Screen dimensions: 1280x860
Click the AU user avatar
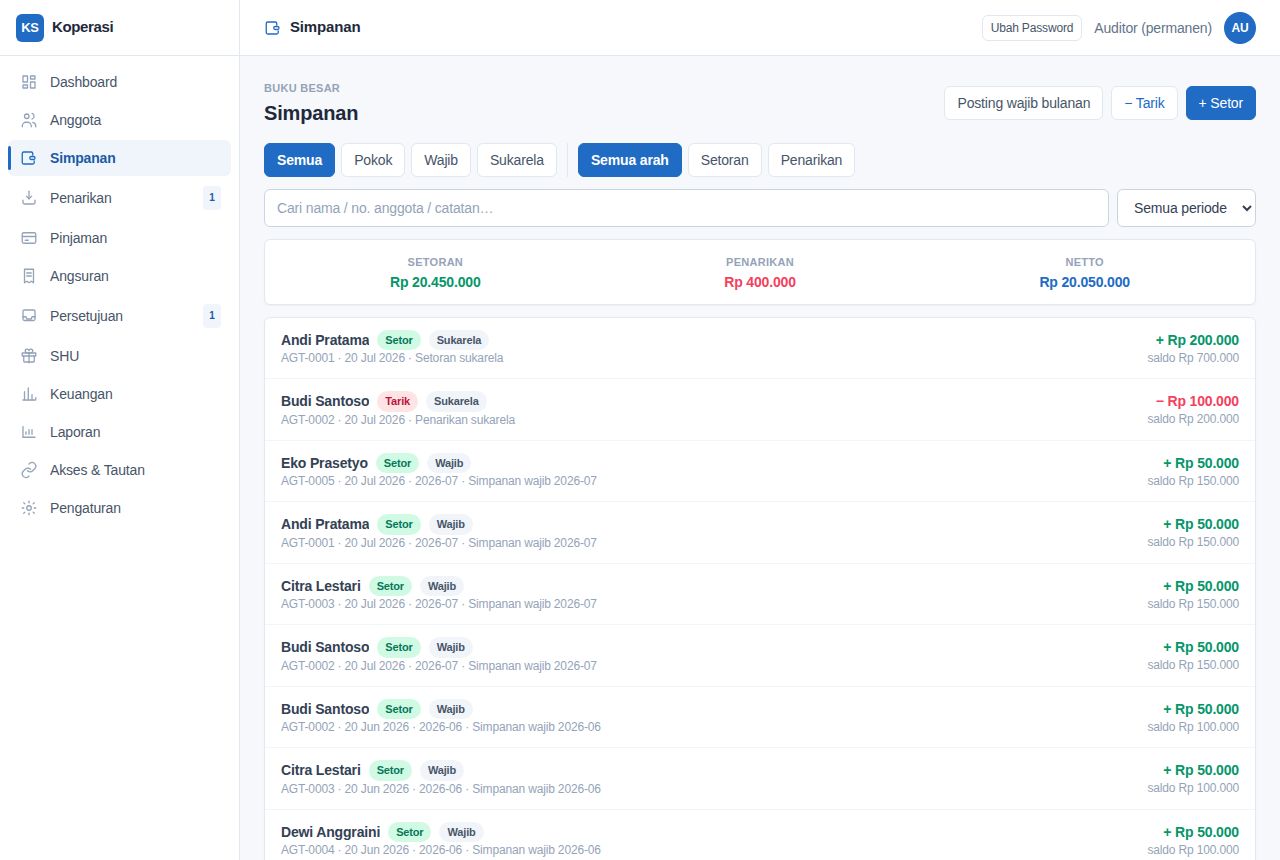(x=1240, y=28)
